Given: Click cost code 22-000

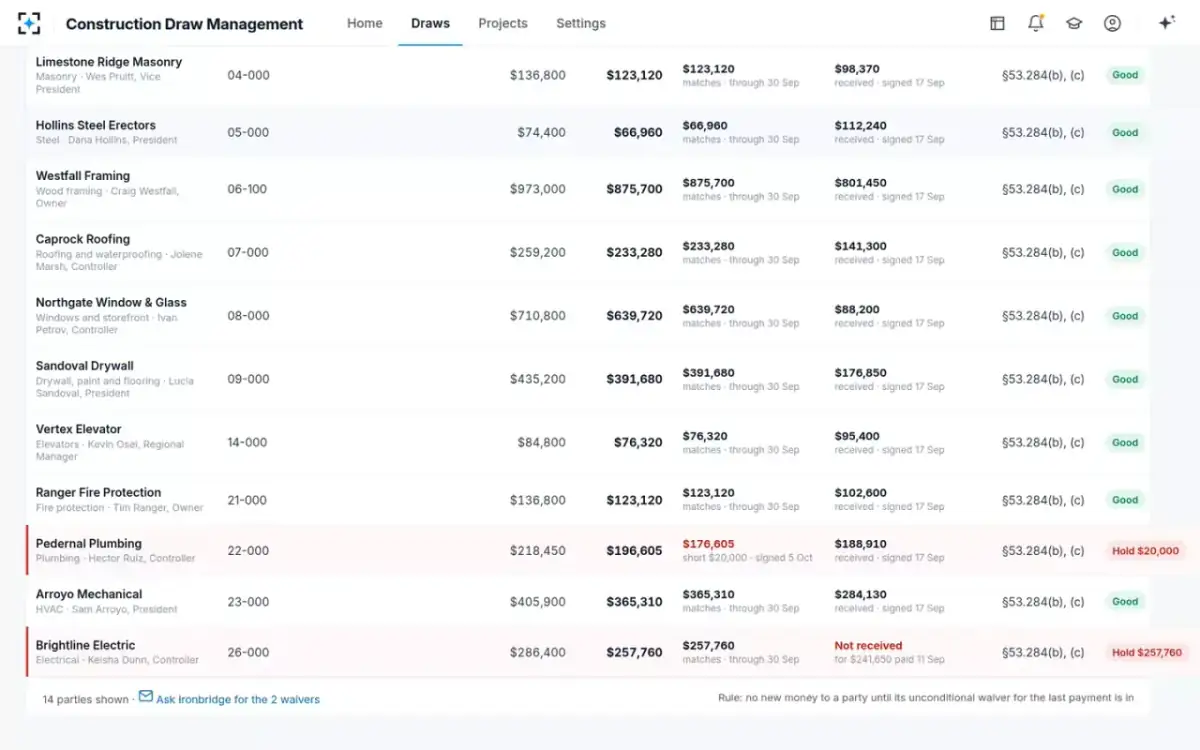Looking at the screenshot, I should tap(248, 551).
